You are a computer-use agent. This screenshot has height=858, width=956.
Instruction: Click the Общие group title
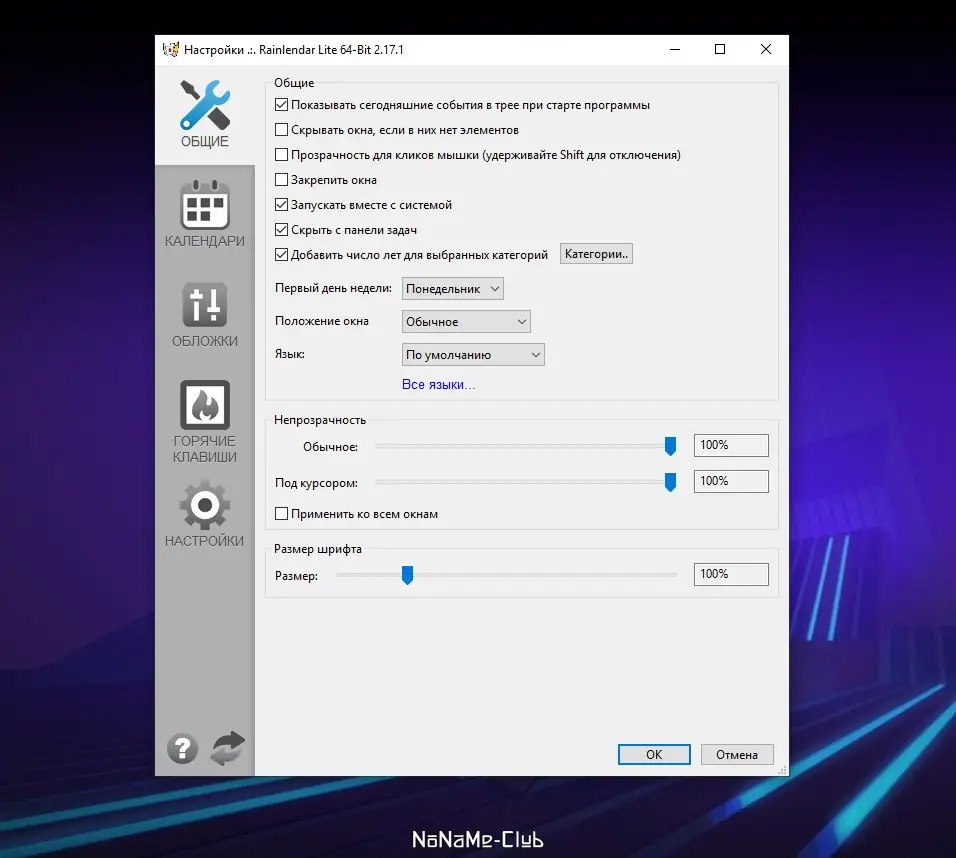click(294, 83)
